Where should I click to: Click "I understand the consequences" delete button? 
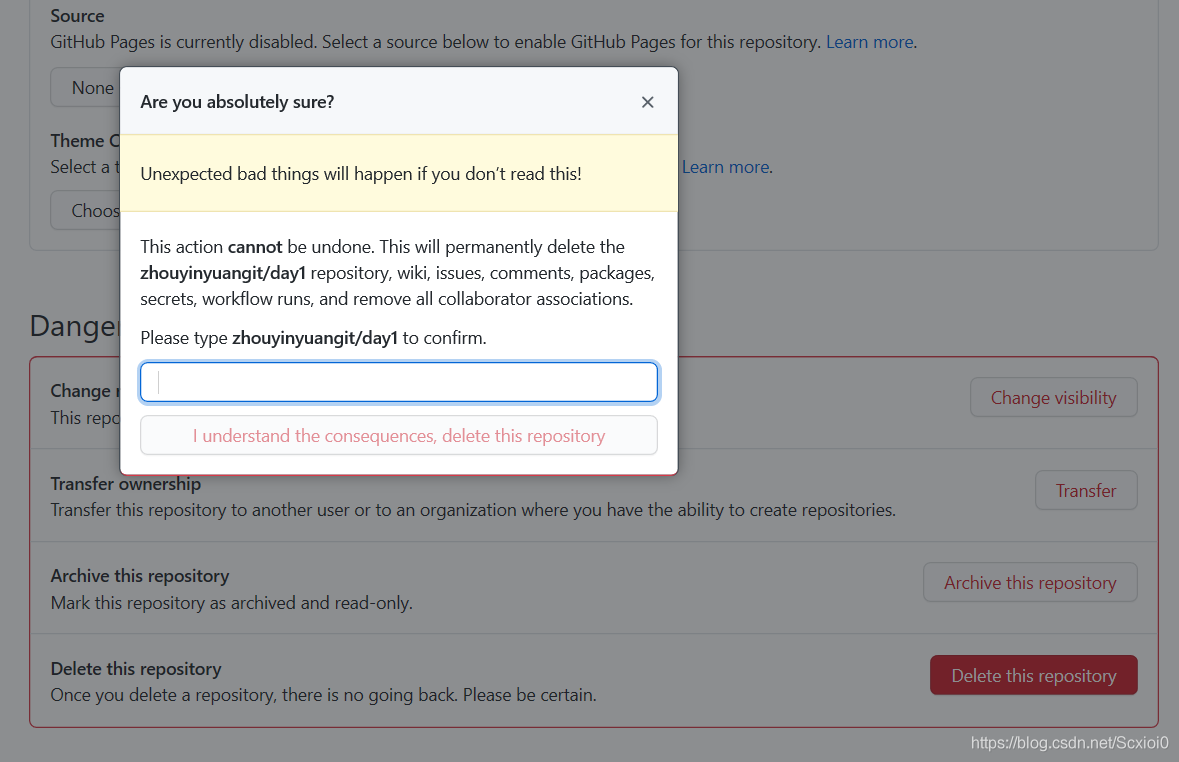tap(399, 436)
